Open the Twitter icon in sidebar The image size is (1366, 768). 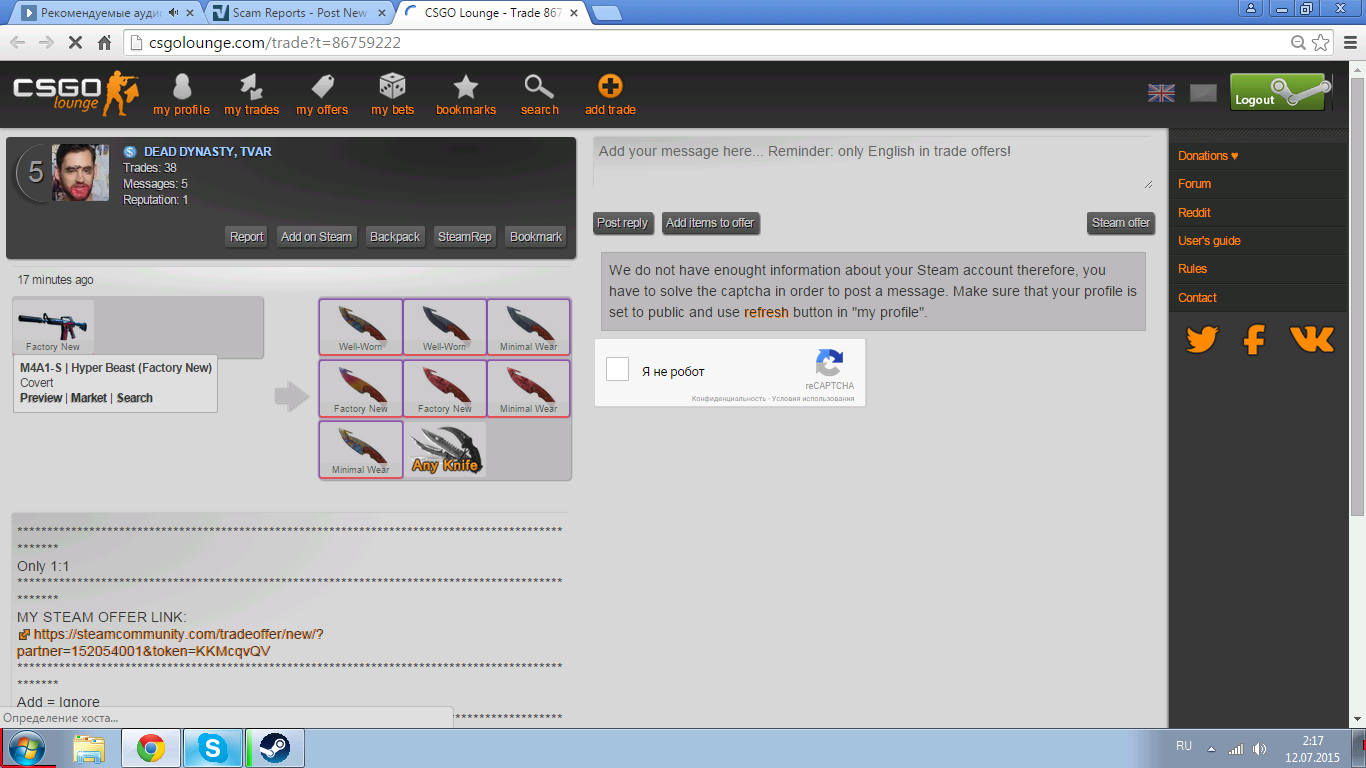(x=1201, y=340)
